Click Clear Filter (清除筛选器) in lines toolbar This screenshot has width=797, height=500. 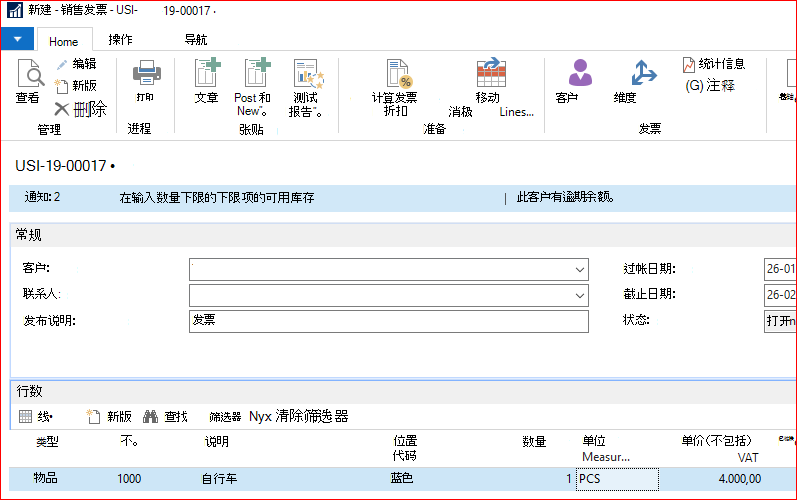(x=299, y=417)
